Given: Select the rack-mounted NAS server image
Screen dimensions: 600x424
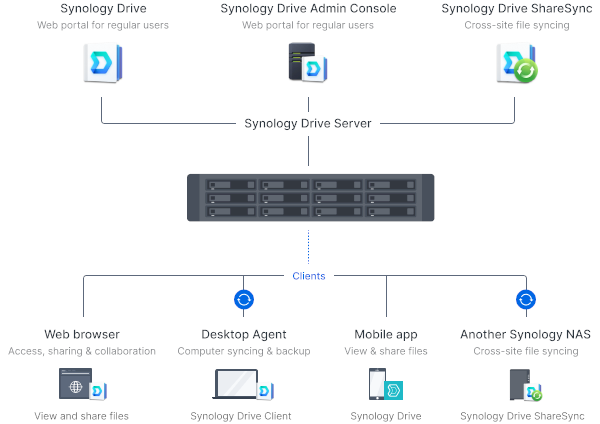Looking at the screenshot, I should tap(308, 197).
